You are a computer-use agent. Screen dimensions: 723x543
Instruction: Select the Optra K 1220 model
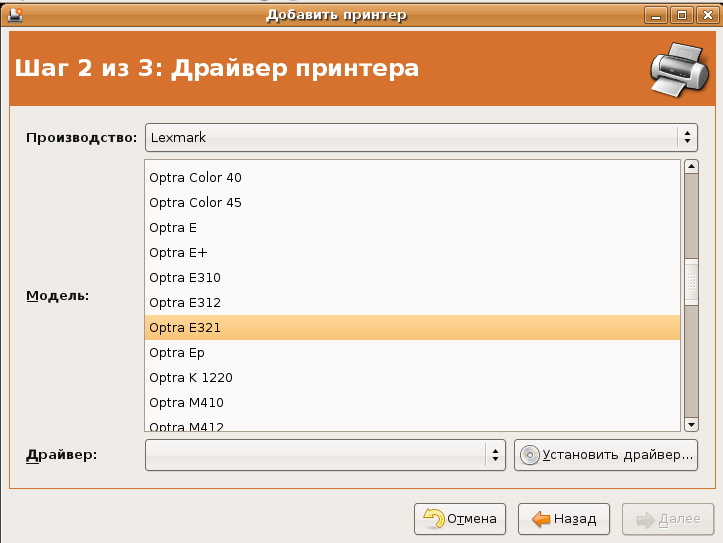[x=412, y=378]
